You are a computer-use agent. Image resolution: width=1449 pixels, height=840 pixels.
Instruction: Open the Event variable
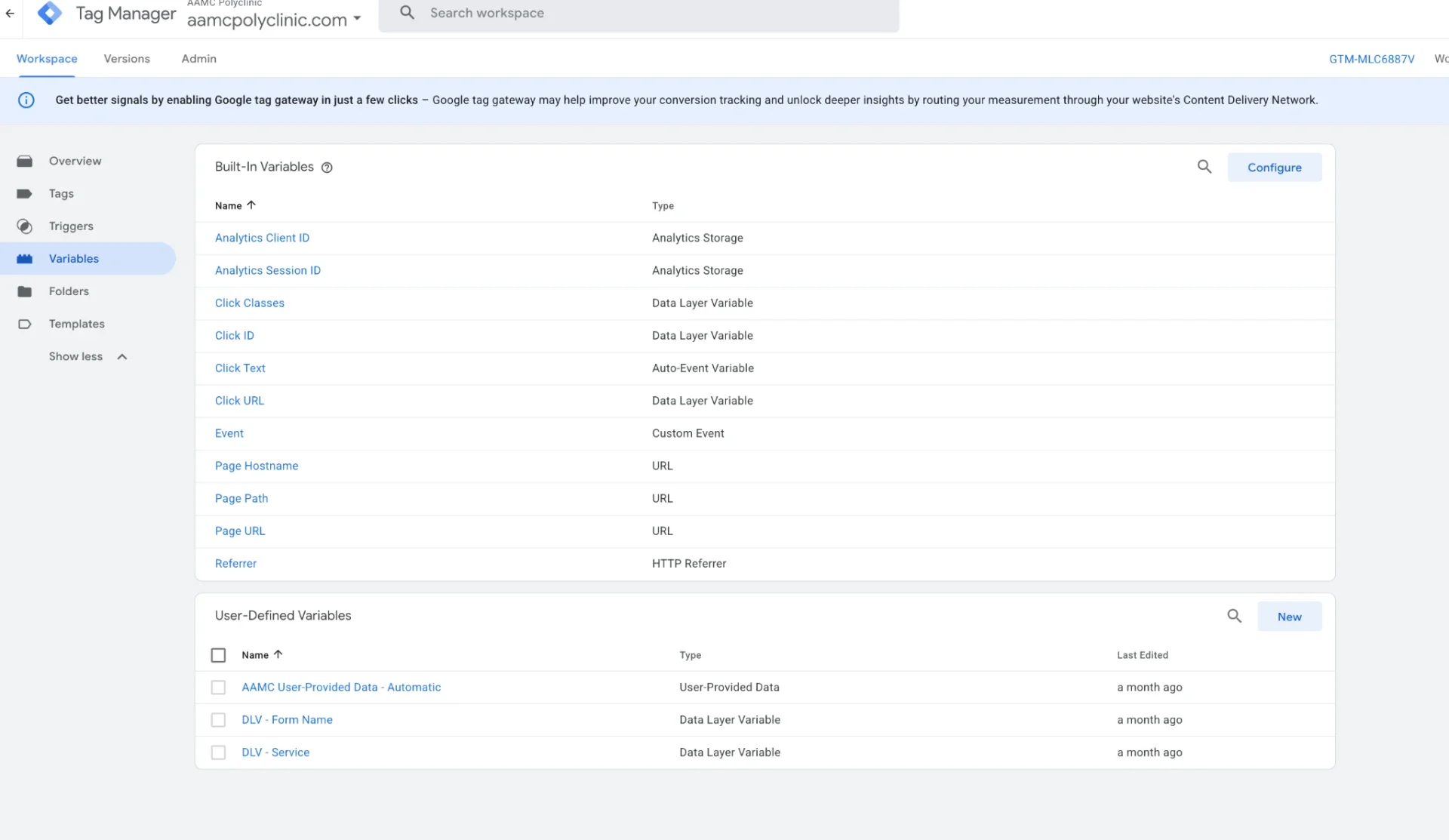click(x=229, y=433)
